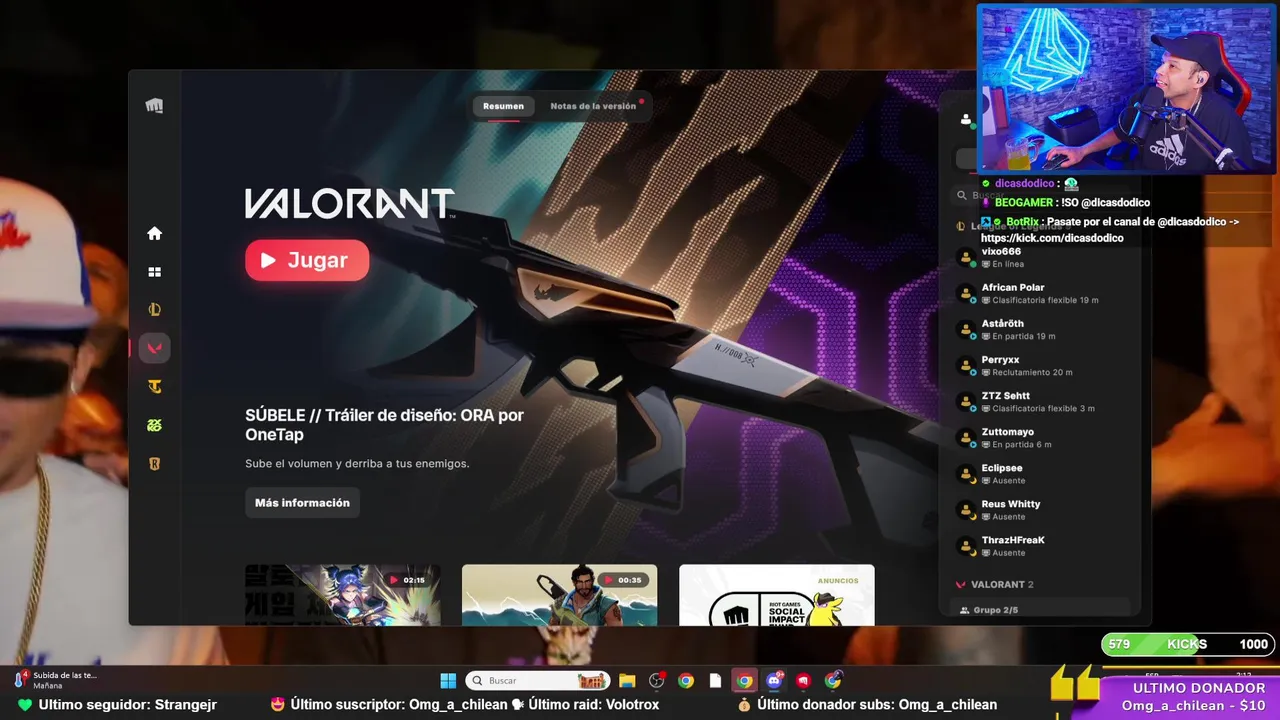Screen dimensions: 1280x720
Task: Select friend name ThrazHFreaK
Action: point(1013,539)
